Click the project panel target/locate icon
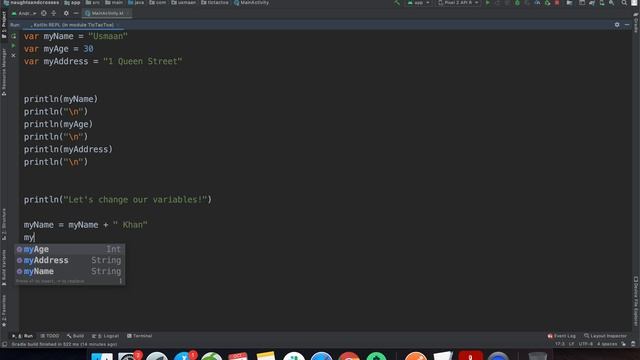 coord(44,13)
